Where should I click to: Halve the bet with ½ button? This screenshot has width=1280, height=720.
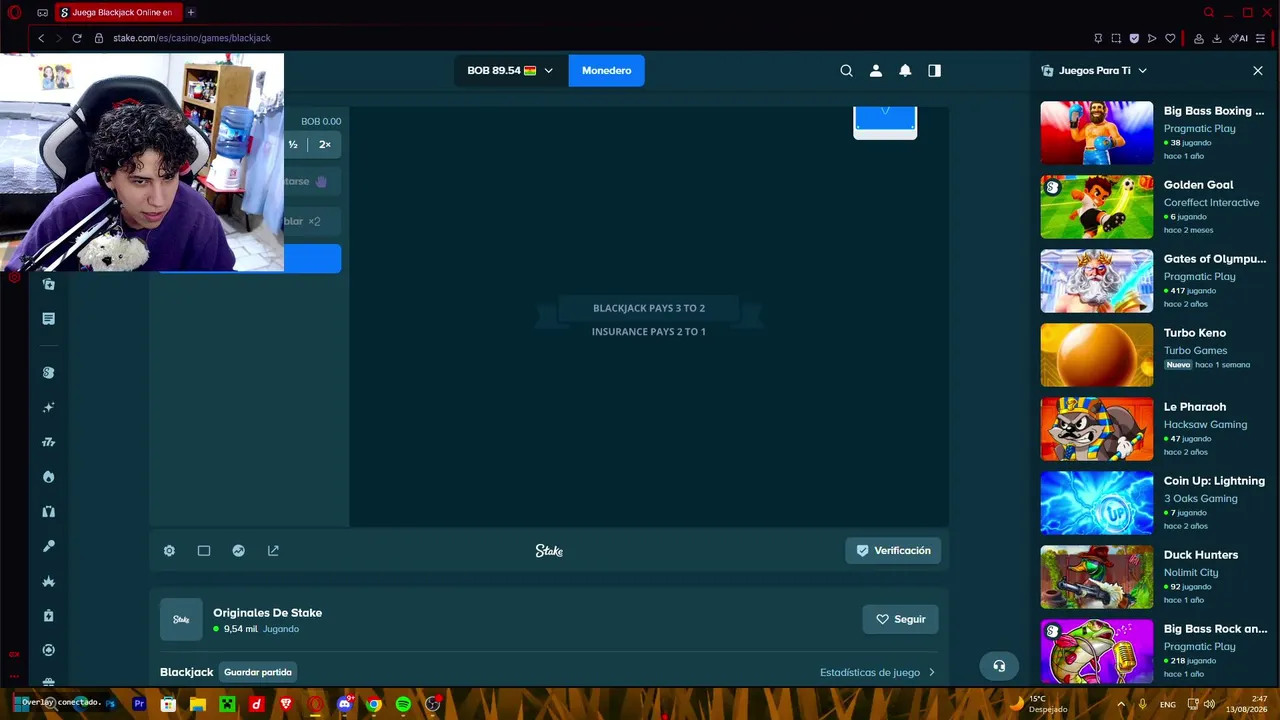293,145
